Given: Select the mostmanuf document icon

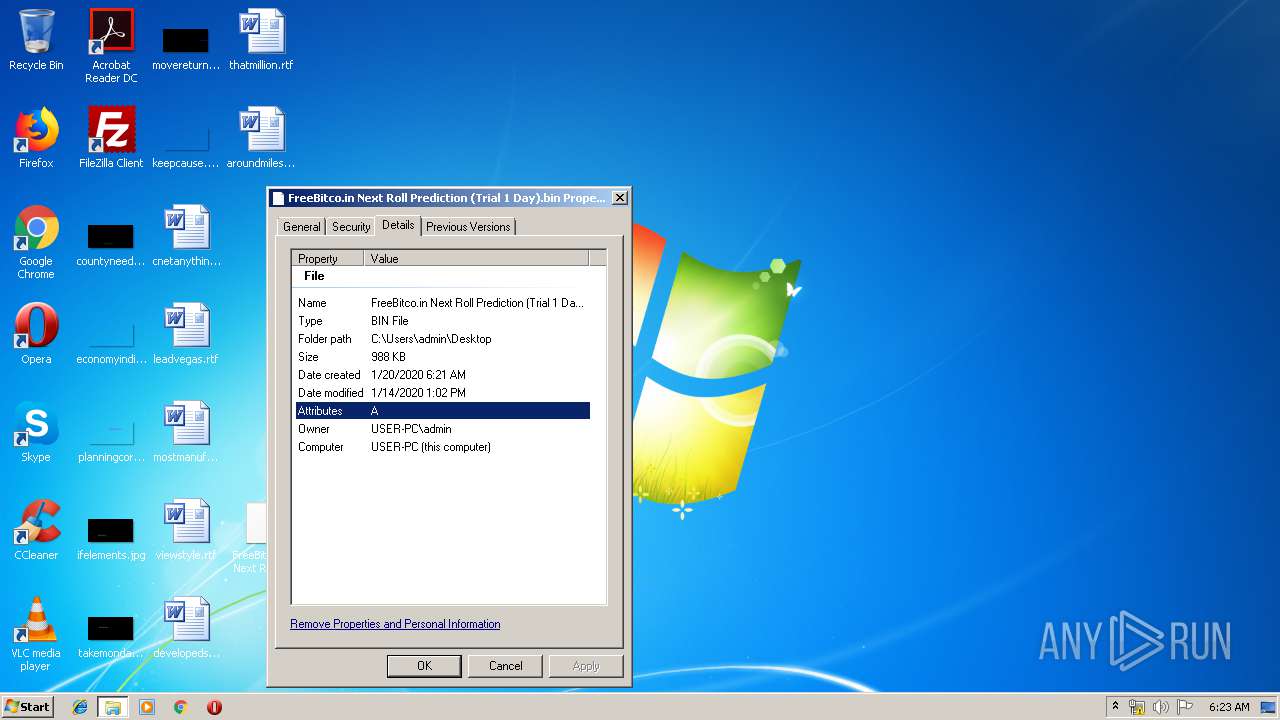Looking at the screenshot, I should (x=186, y=432).
